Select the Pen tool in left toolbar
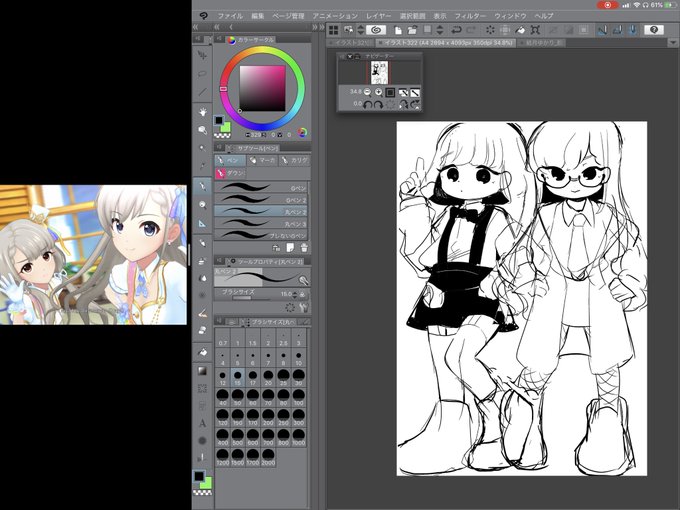 [202, 186]
